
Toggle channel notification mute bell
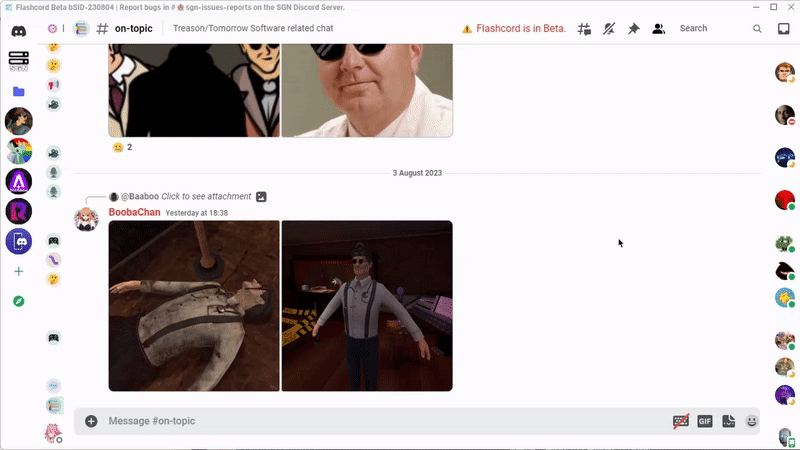point(609,29)
